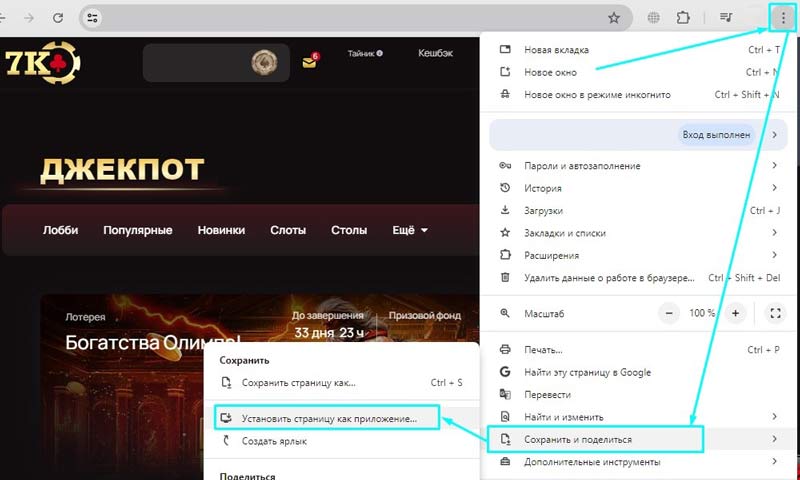
Task: Go forward with the arrow button
Action: pos(29,18)
